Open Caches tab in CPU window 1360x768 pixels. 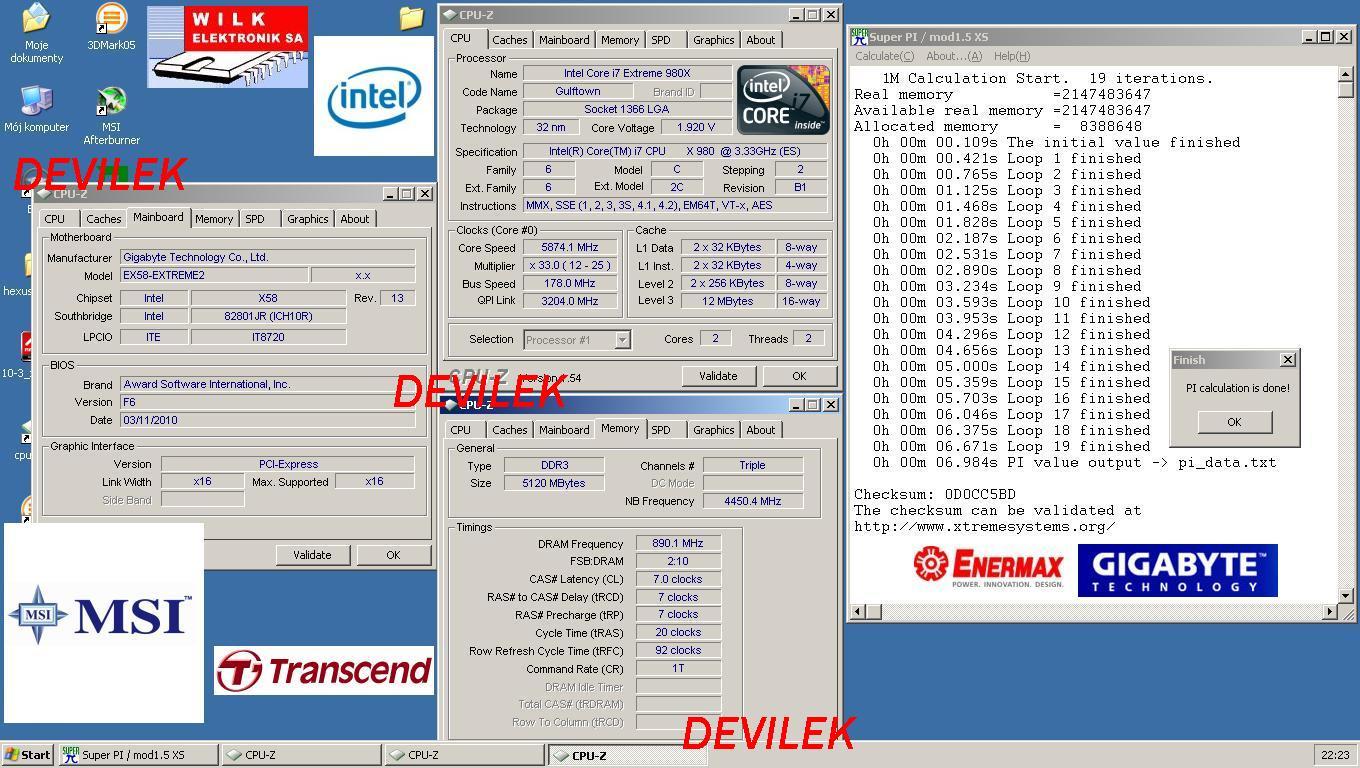pyautogui.click(x=509, y=40)
